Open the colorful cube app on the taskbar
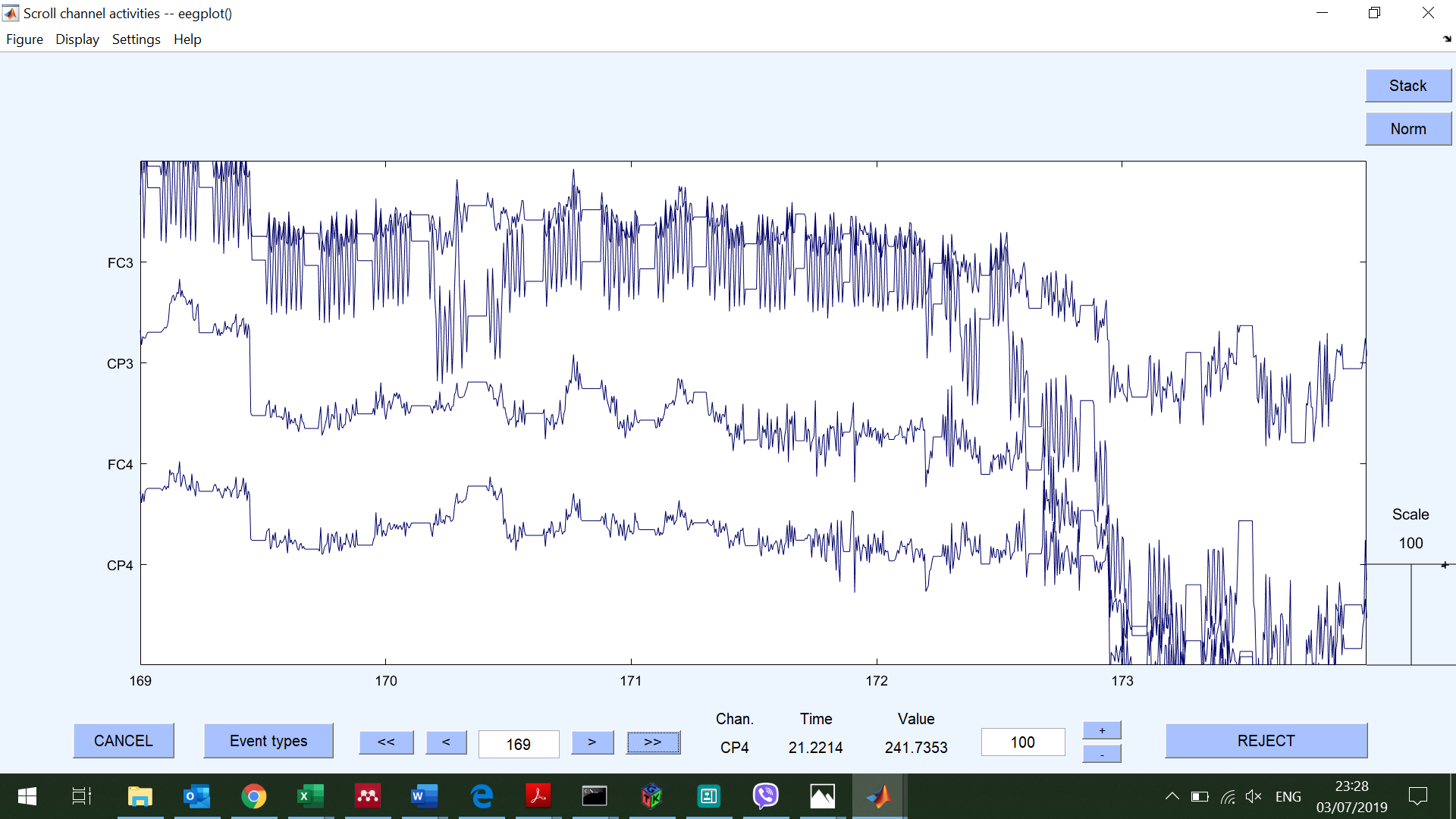1456x819 pixels. (x=651, y=796)
